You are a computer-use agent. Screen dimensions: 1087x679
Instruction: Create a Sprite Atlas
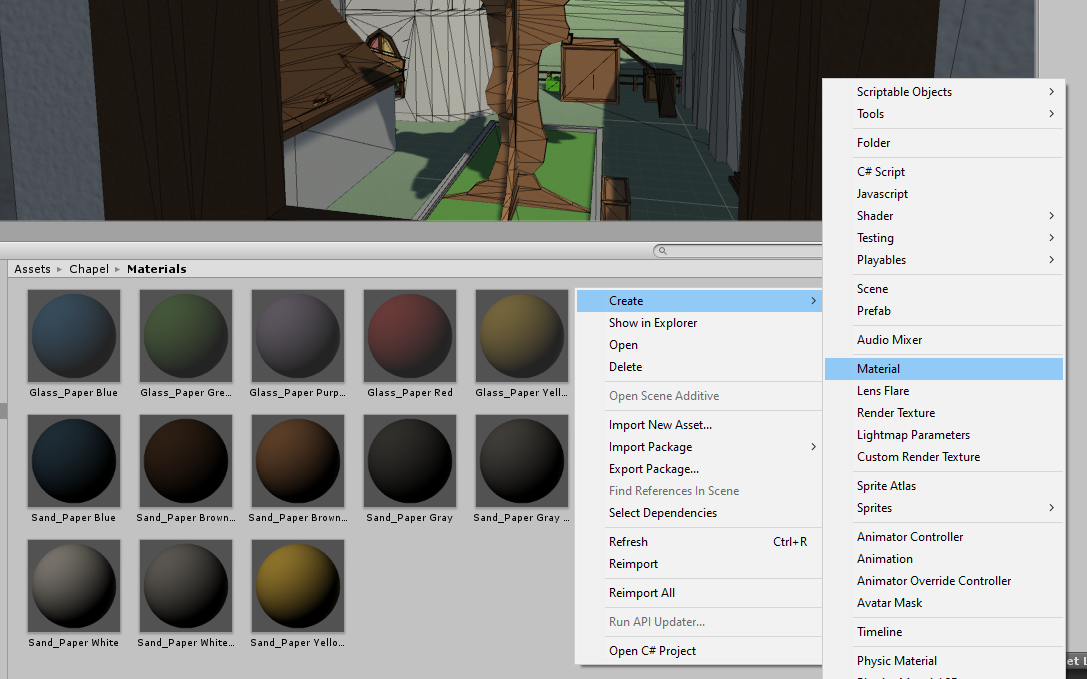tap(886, 486)
